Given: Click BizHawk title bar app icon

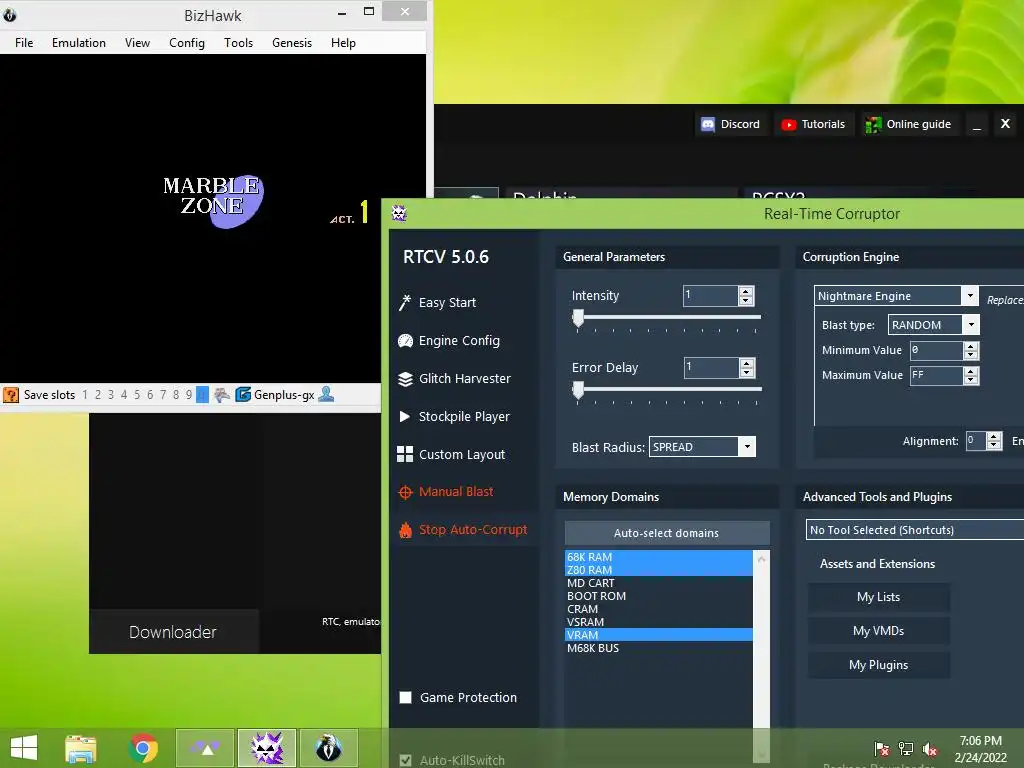Looking at the screenshot, I should [10, 14].
